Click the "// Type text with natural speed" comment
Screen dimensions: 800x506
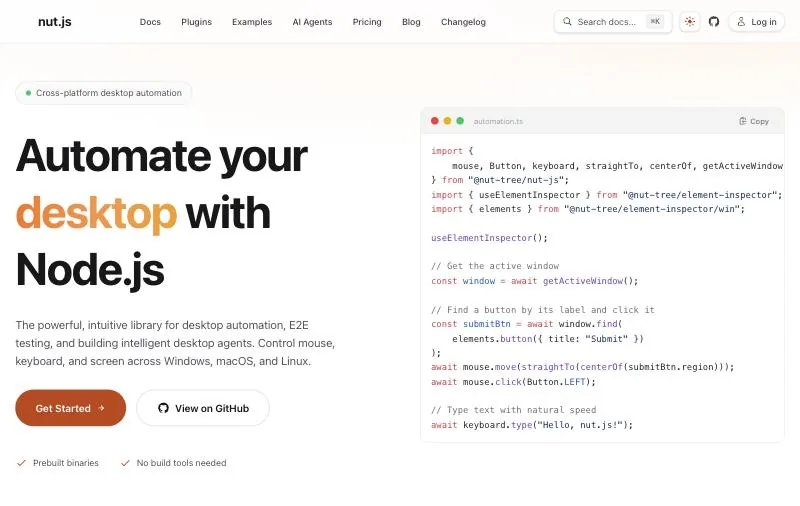point(513,410)
